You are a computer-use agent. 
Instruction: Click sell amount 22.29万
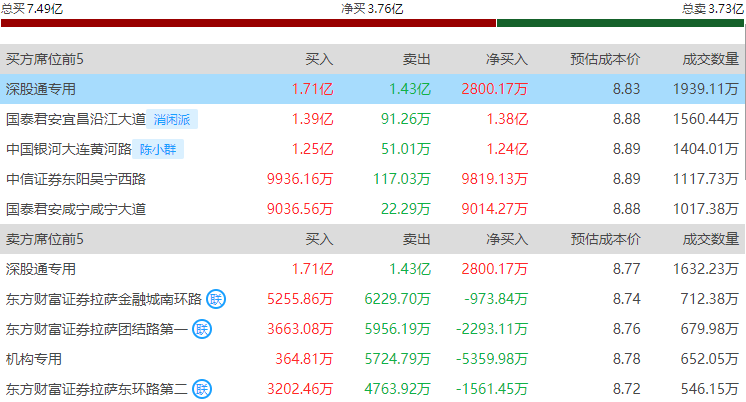[x=406, y=209]
